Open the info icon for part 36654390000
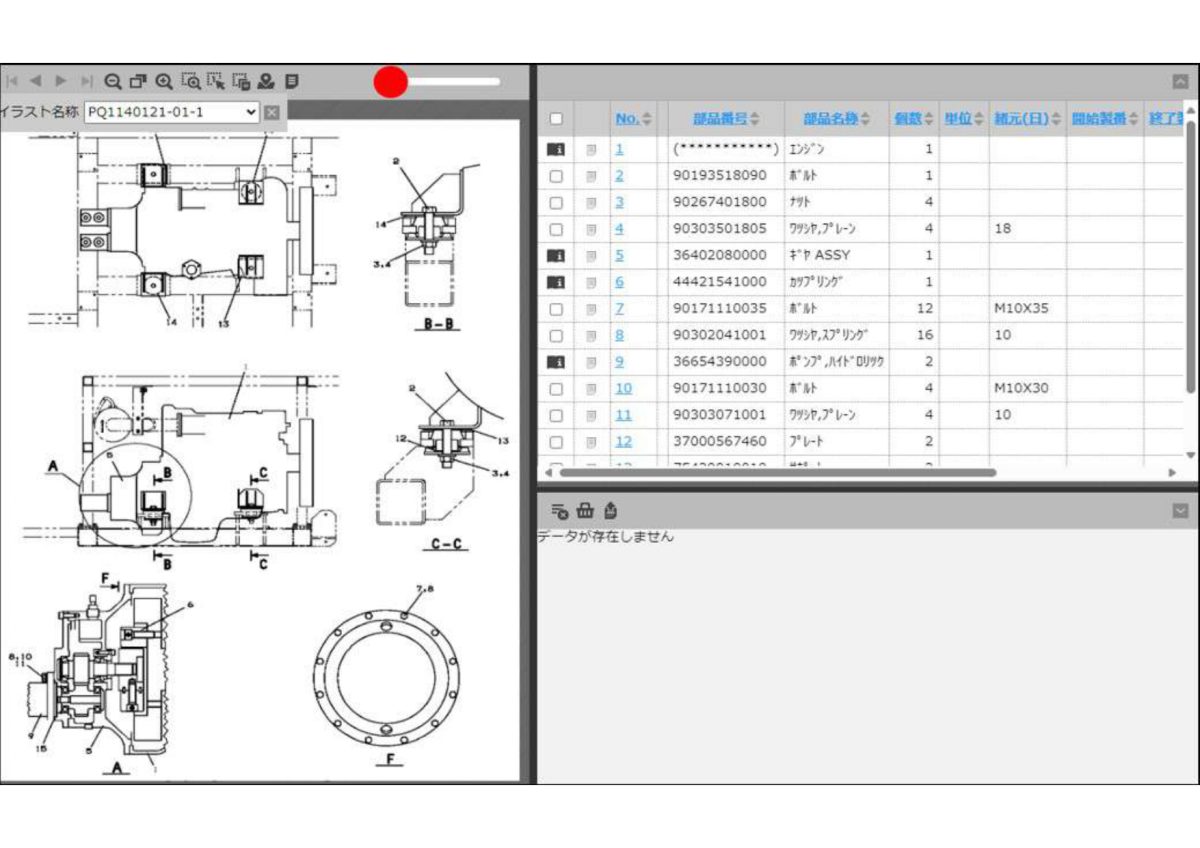The height and width of the screenshot is (848, 1200). coord(556,362)
